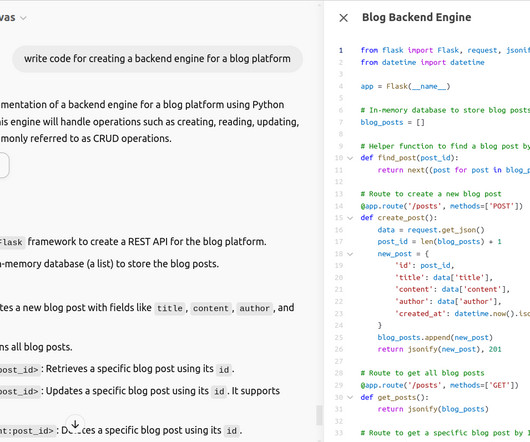Click the line 'data = request.get_json()'

coord(431,230)
